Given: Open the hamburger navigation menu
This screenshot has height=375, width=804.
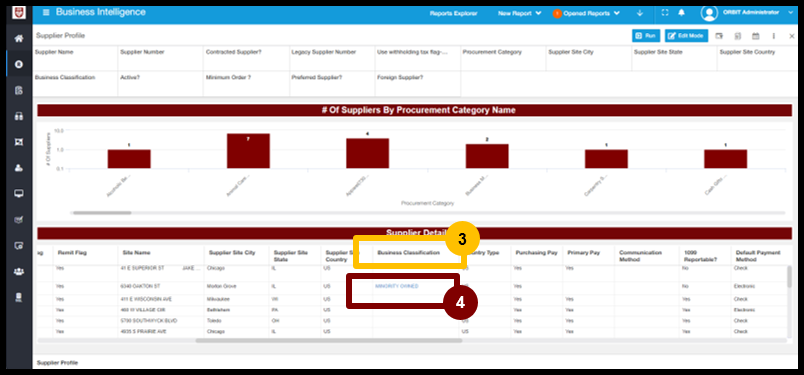Looking at the screenshot, I should tap(46, 12).
